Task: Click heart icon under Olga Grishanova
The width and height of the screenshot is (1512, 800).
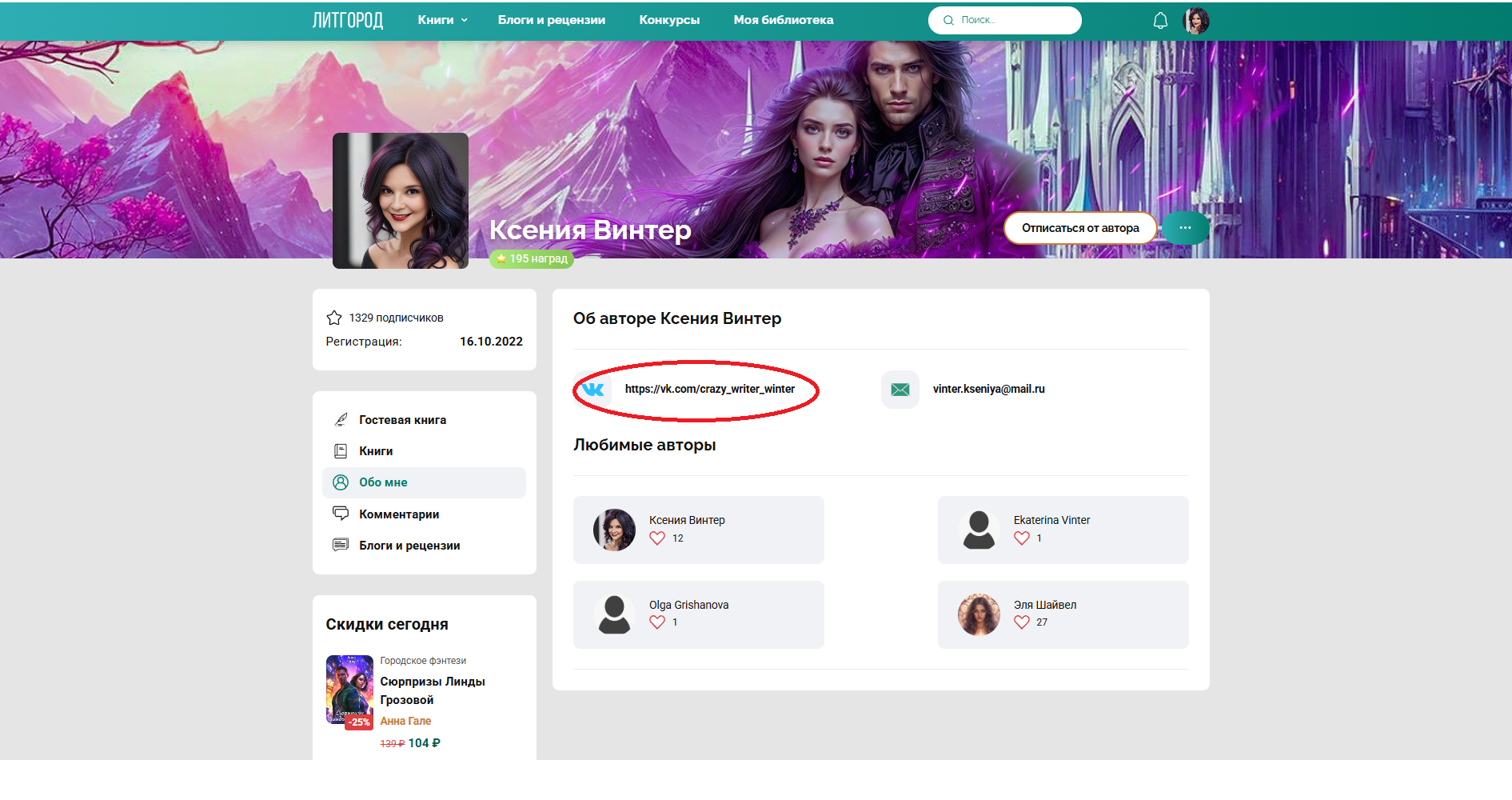Action: 657,622
